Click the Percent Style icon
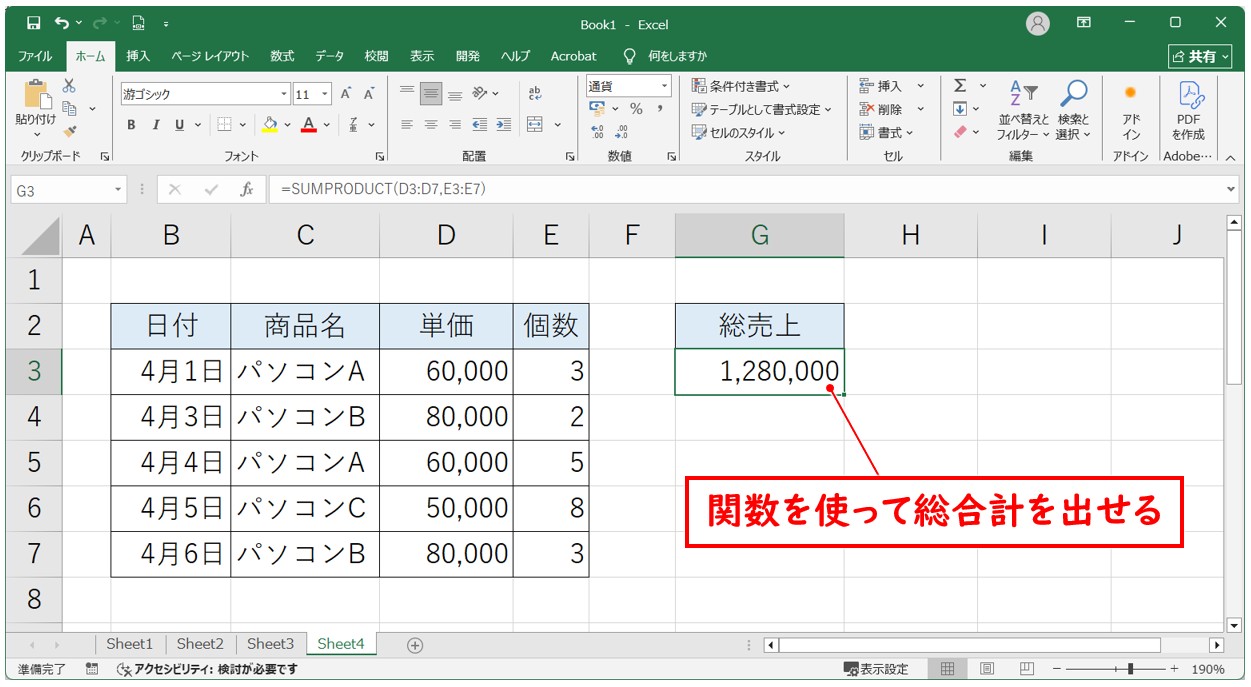 pyautogui.click(x=636, y=109)
